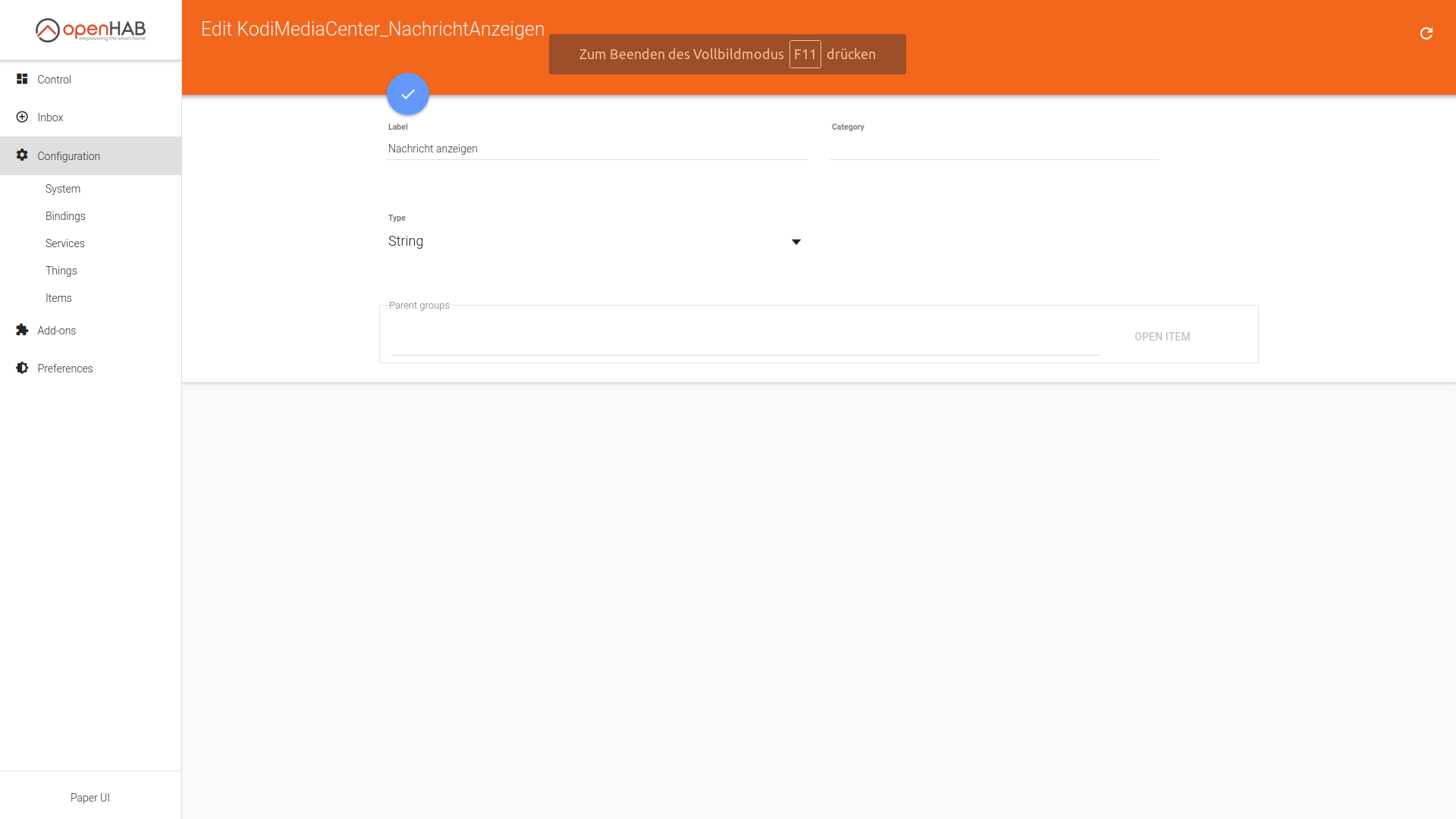The height and width of the screenshot is (819, 1456).
Task: Click the Configuration gear icon
Action: click(22, 155)
